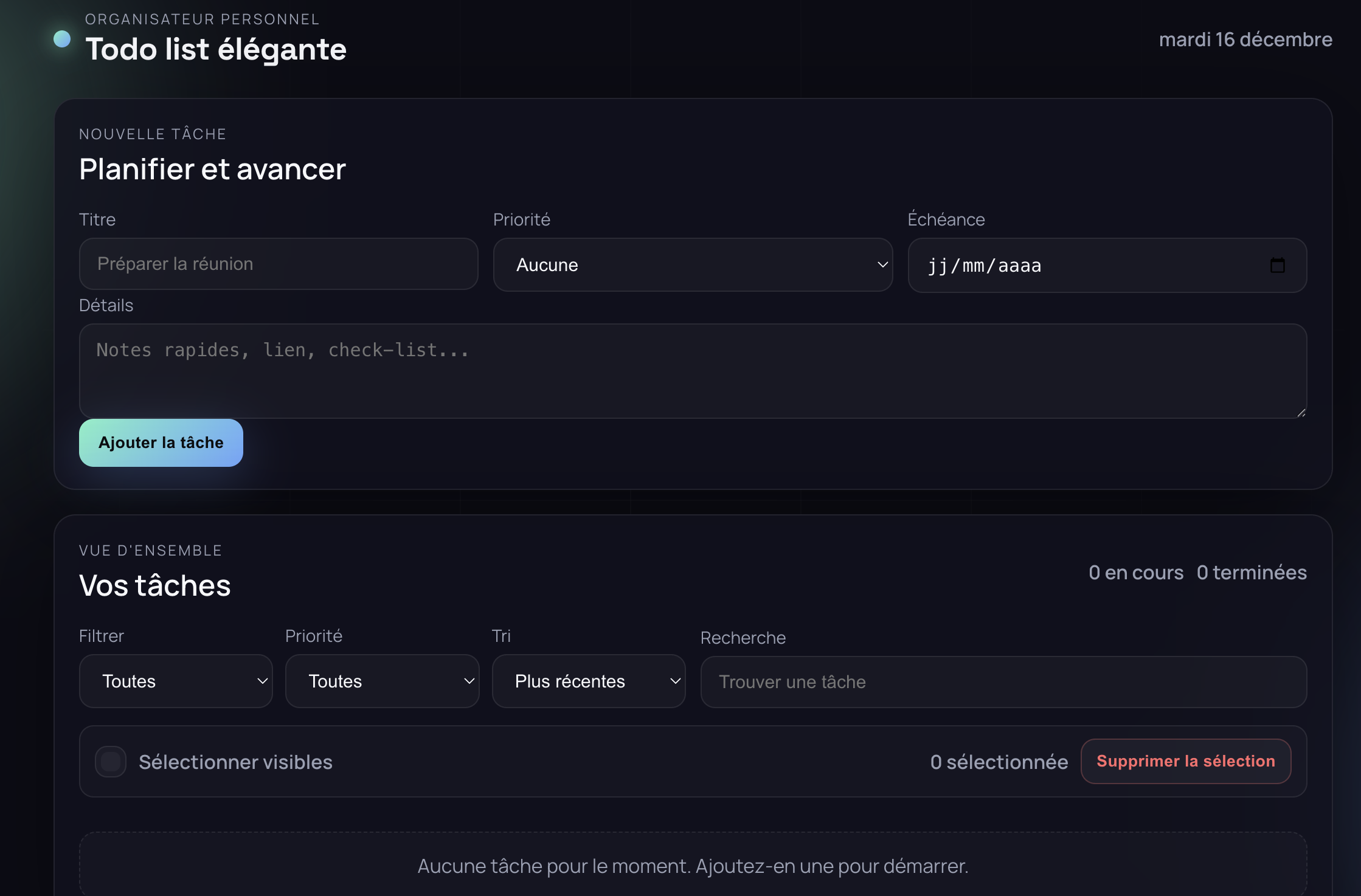
Task: Click the Sélectionner visibles label text
Action: click(x=235, y=762)
